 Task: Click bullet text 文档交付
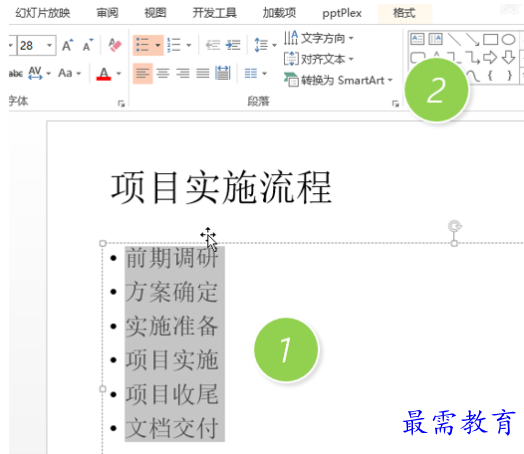(172, 428)
